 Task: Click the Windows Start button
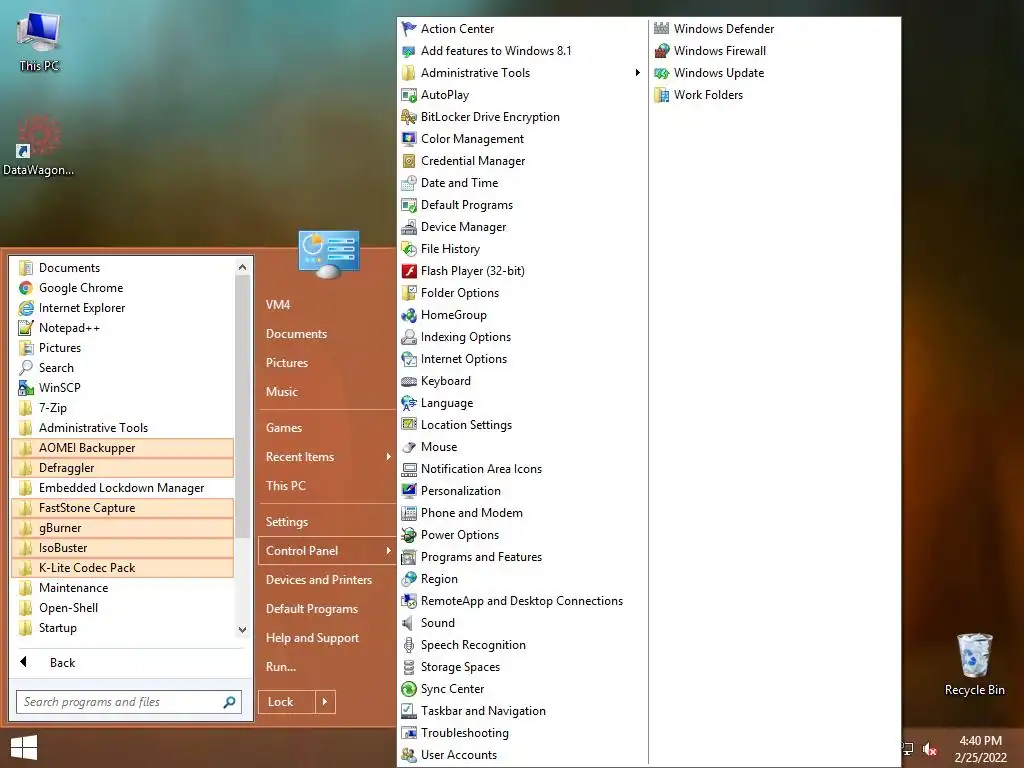pos(24,747)
